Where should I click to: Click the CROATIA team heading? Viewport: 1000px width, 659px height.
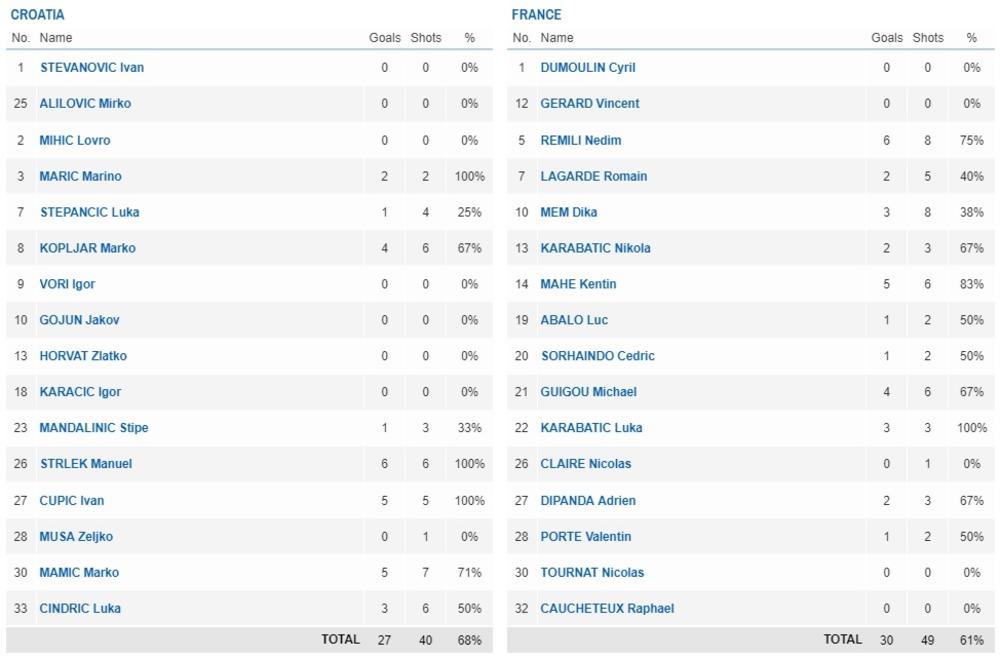pyautogui.click(x=38, y=15)
